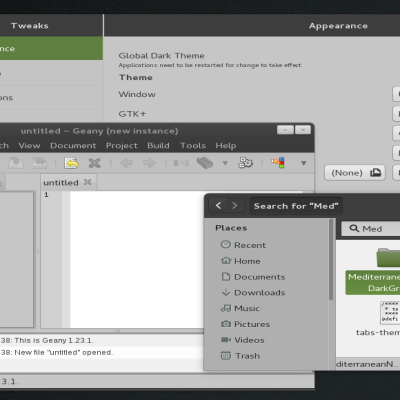Open the Project menu in Geany
Viewport: 400px width, 400px height.
pos(122,146)
